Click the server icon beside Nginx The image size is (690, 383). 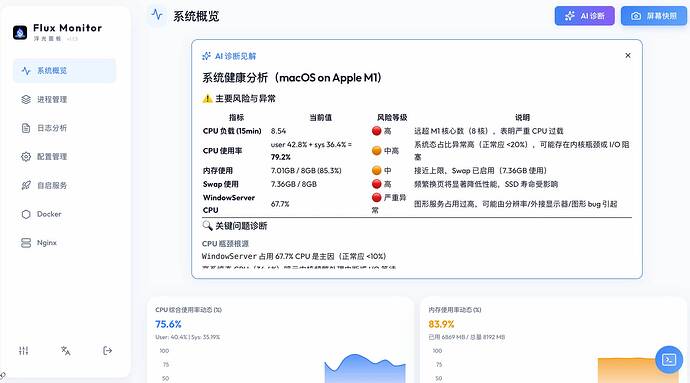(26, 243)
